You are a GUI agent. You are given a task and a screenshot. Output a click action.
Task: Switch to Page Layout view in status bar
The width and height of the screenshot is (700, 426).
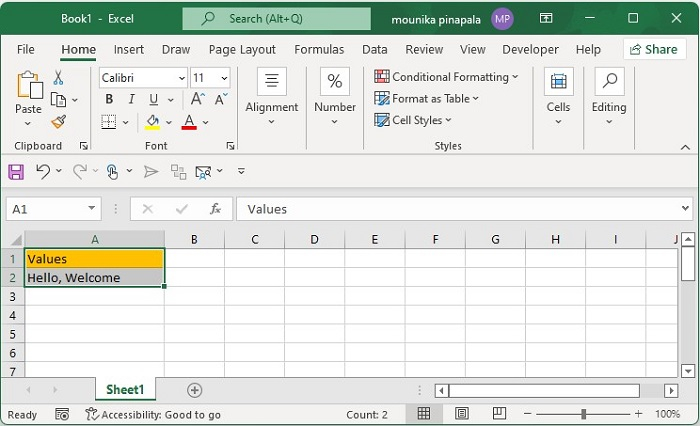[x=461, y=414]
